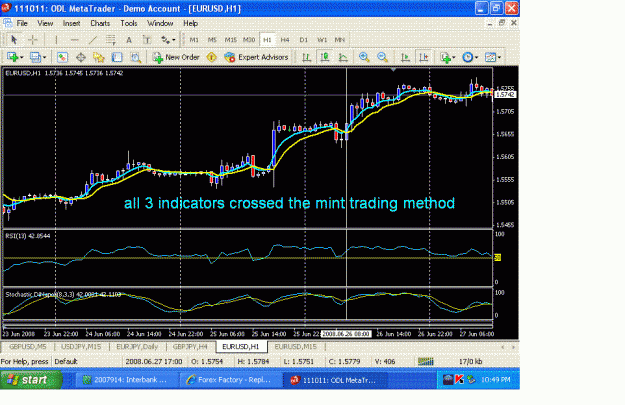Choose the Trendline drawing tool
The image size is (625, 405).
93,39
